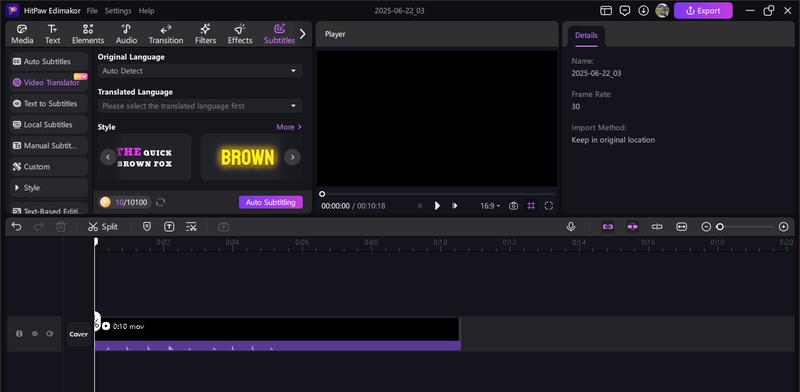Choose The Quick Brown Fox style
Viewport: 800px width, 392px height.
tap(145, 157)
